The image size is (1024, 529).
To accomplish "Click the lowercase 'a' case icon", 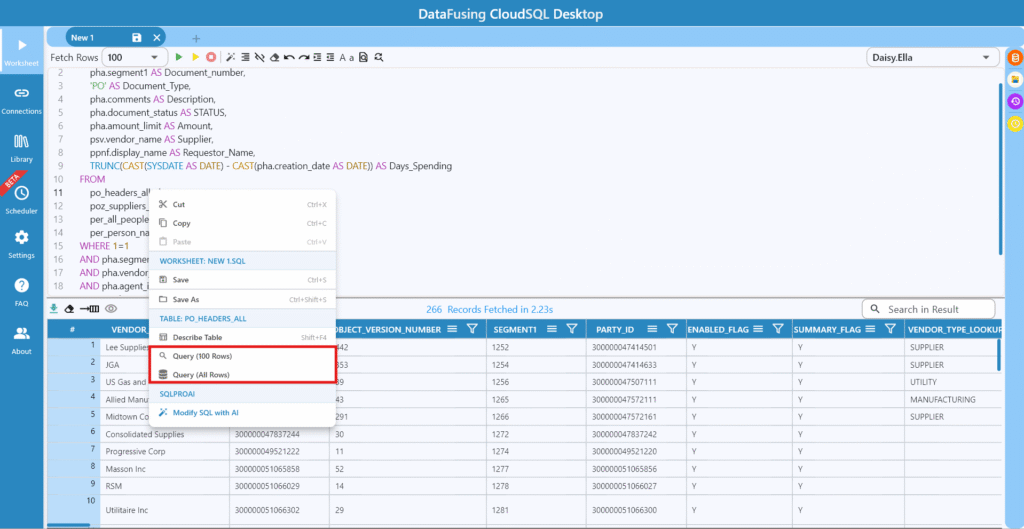I will click(351, 57).
